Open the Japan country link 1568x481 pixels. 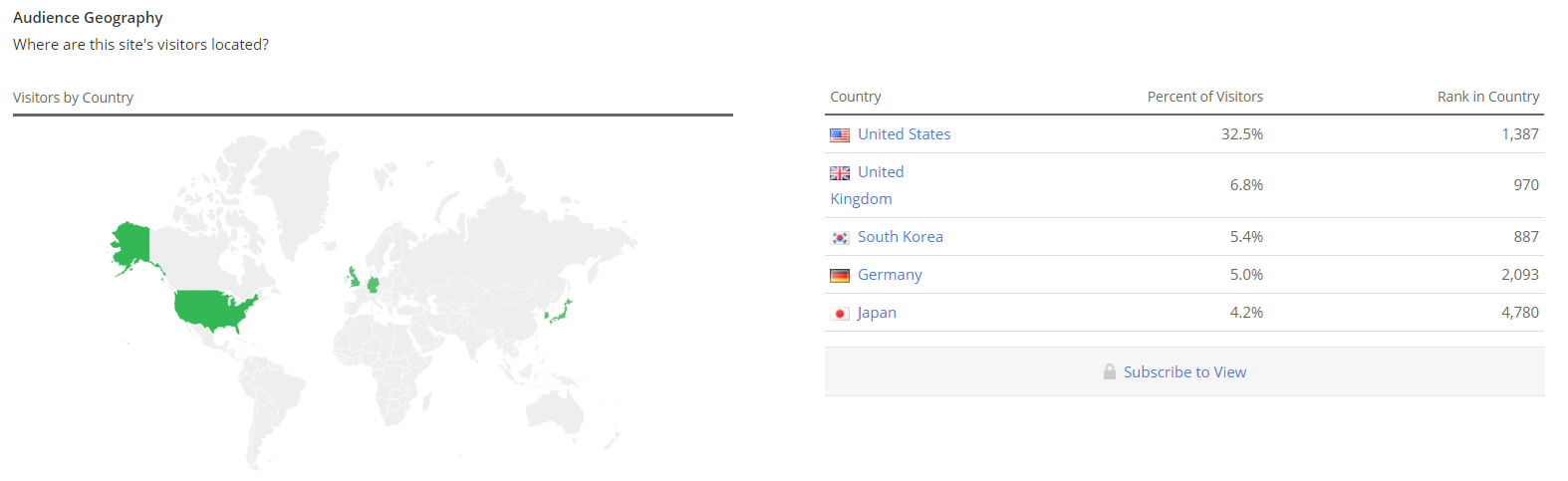click(877, 313)
